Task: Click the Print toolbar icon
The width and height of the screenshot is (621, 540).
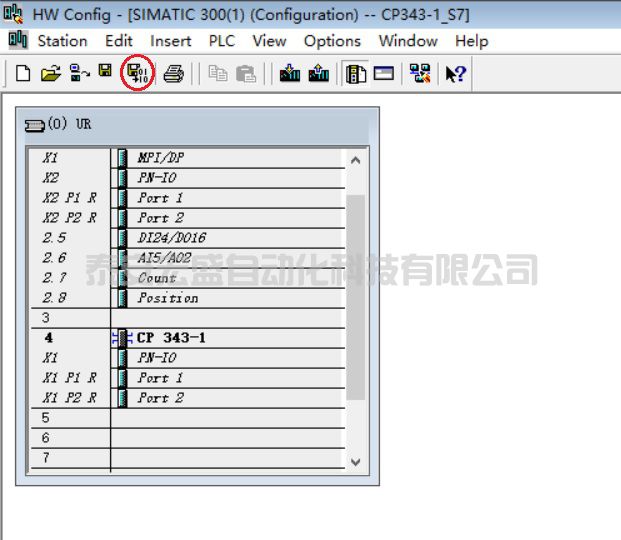Action: pyautogui.click(x=173, y=74)
